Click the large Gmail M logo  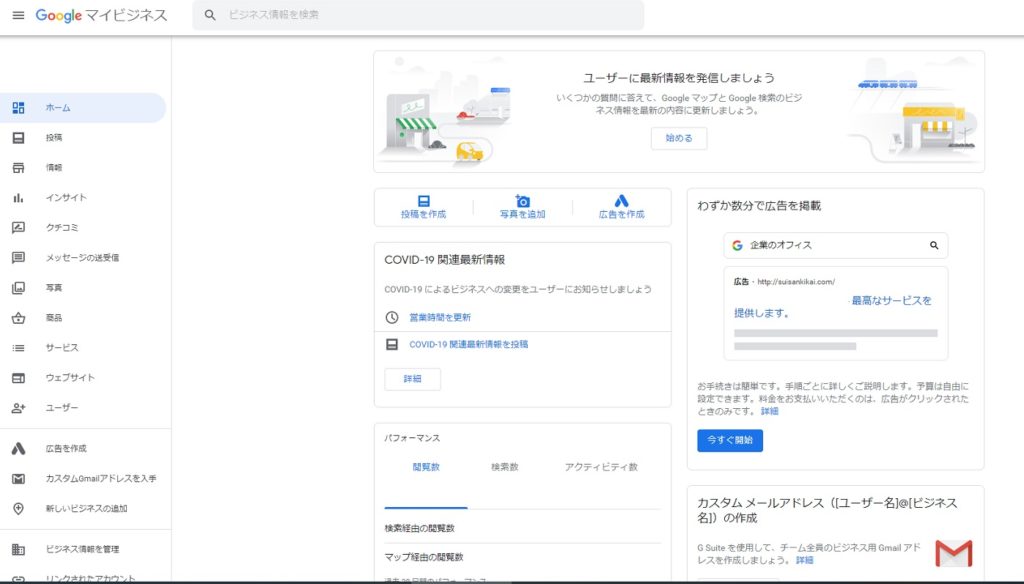pos(953,553)
